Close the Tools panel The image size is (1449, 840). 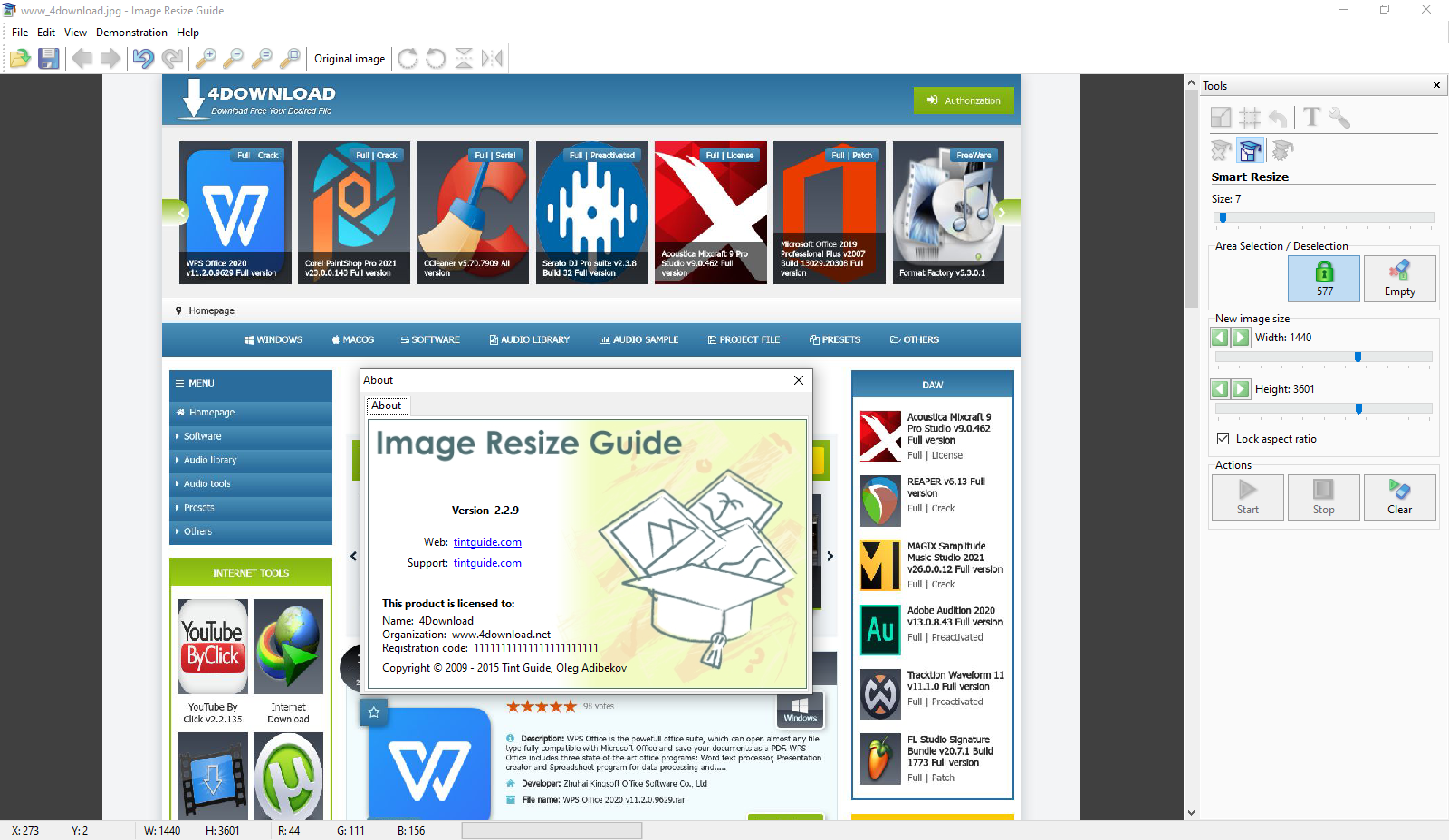[1436, 86]
